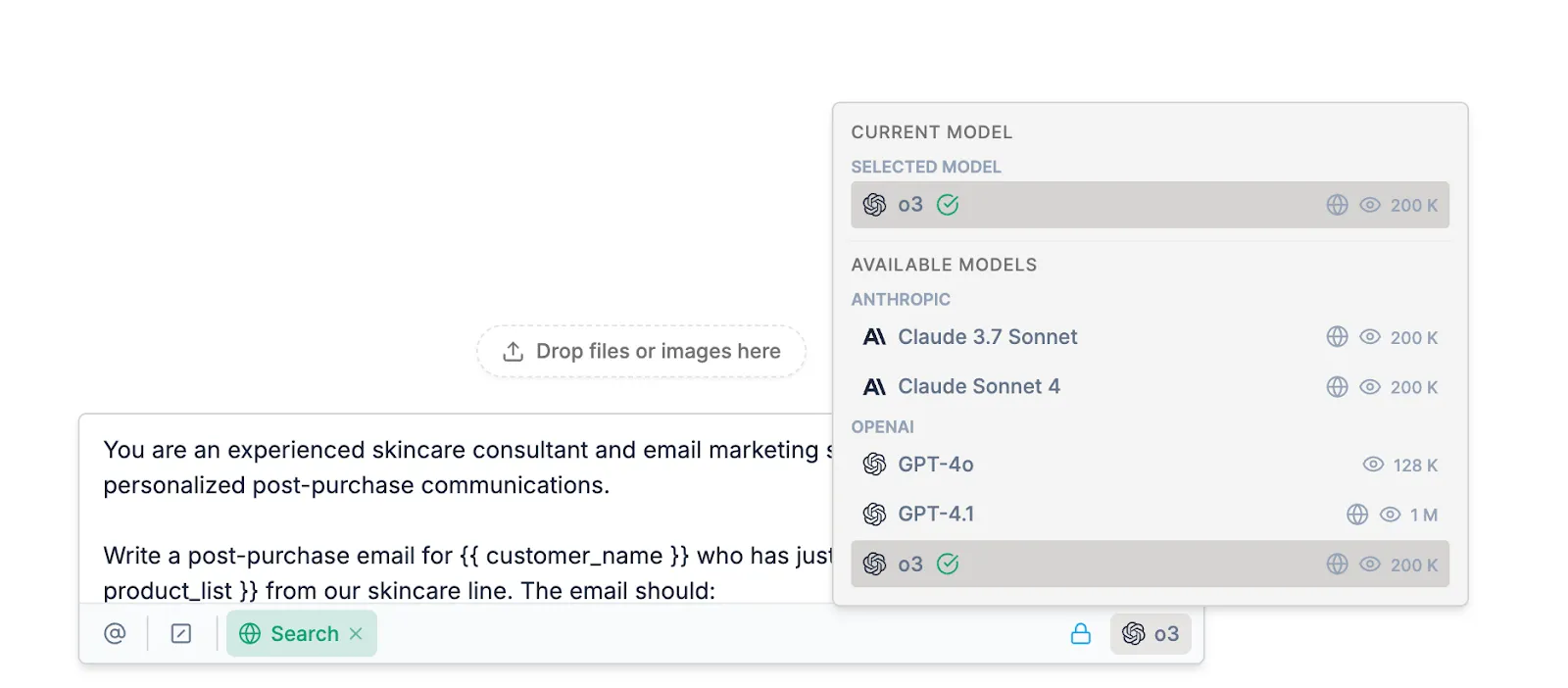
Task: Select Claude Sonnet 4 model
Action: 1150,387
